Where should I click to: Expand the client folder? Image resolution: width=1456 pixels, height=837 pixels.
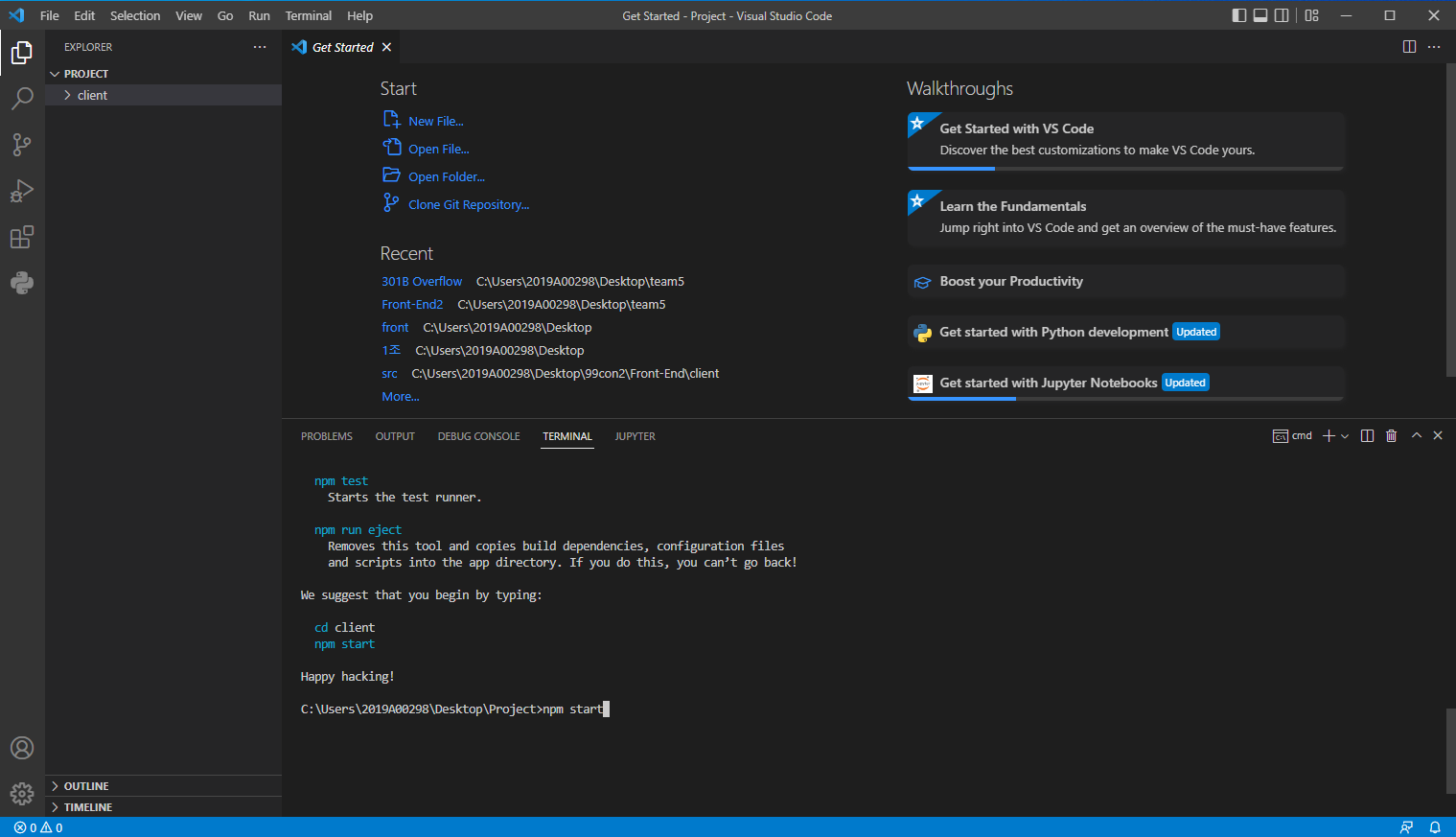[163, 95]
